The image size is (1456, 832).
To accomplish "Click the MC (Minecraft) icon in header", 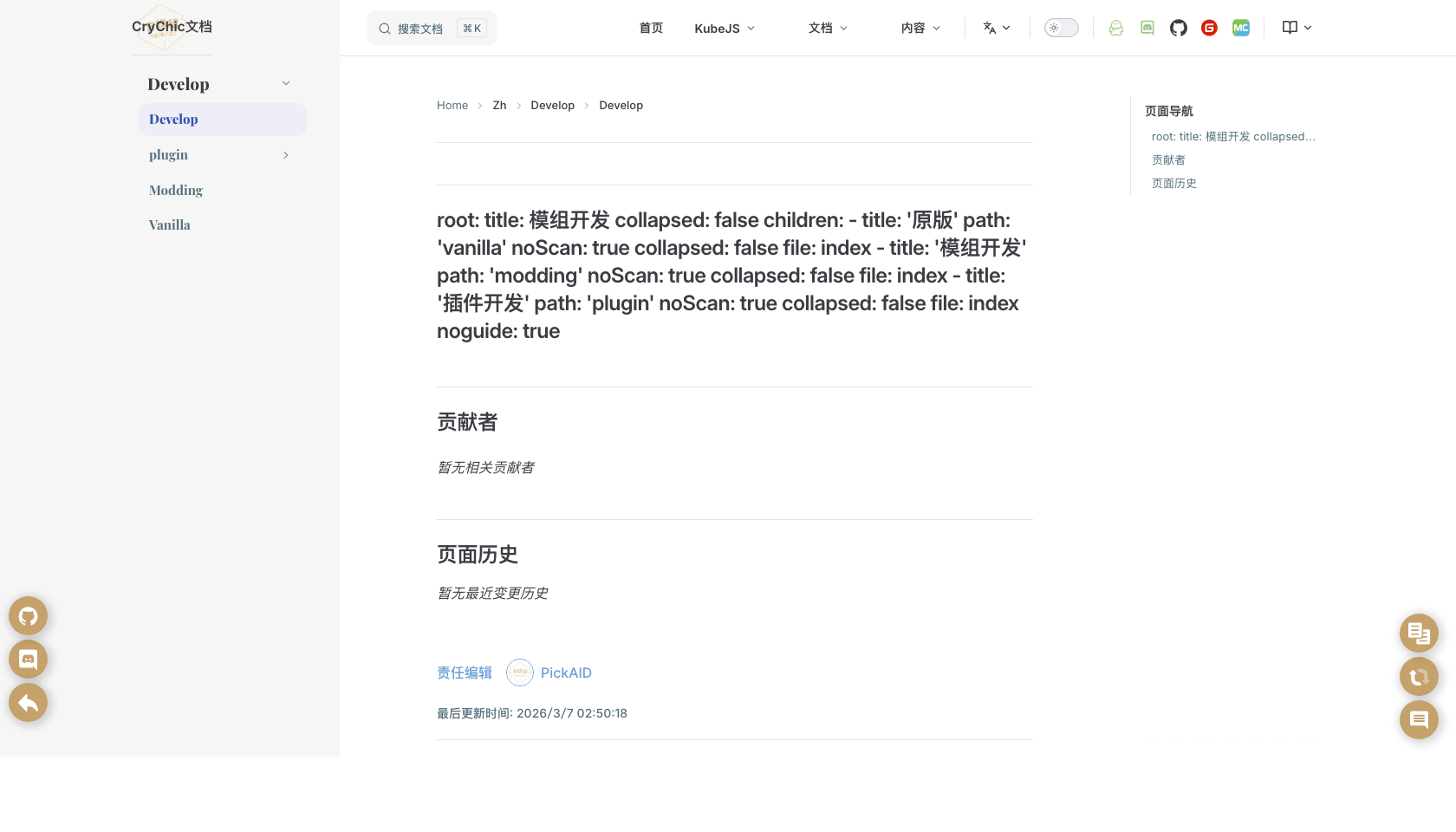I will 1240,27.
